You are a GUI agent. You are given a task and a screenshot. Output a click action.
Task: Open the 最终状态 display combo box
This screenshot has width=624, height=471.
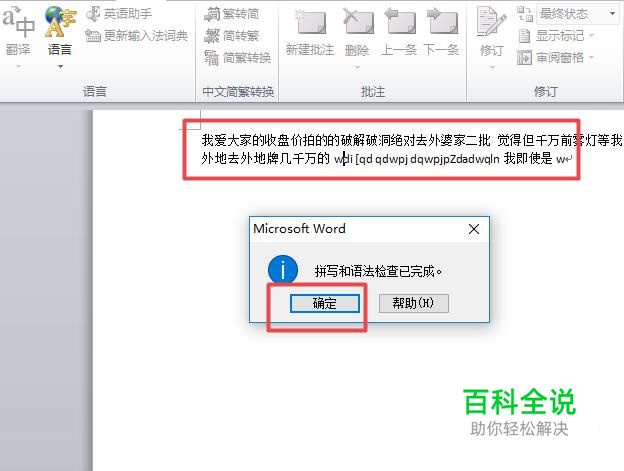tap(577, 14)
